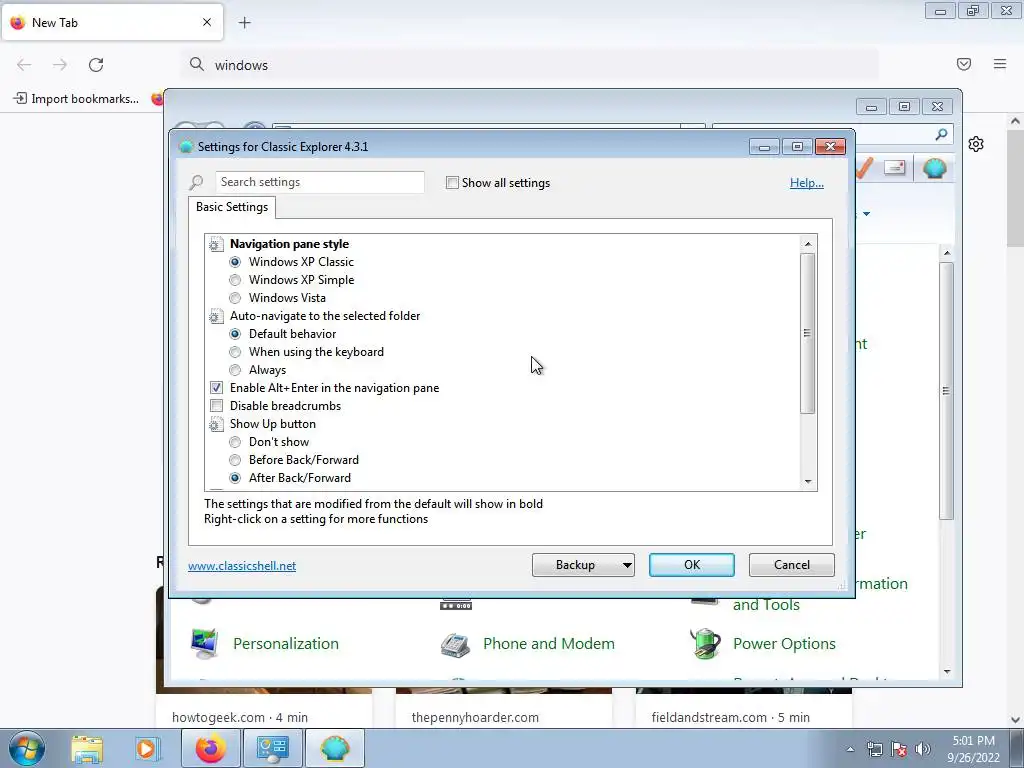The height and width of the screenshot is (768, 1024).
Task: Launch Windows Media Player from the taskbar
Action: pos(147,749)
